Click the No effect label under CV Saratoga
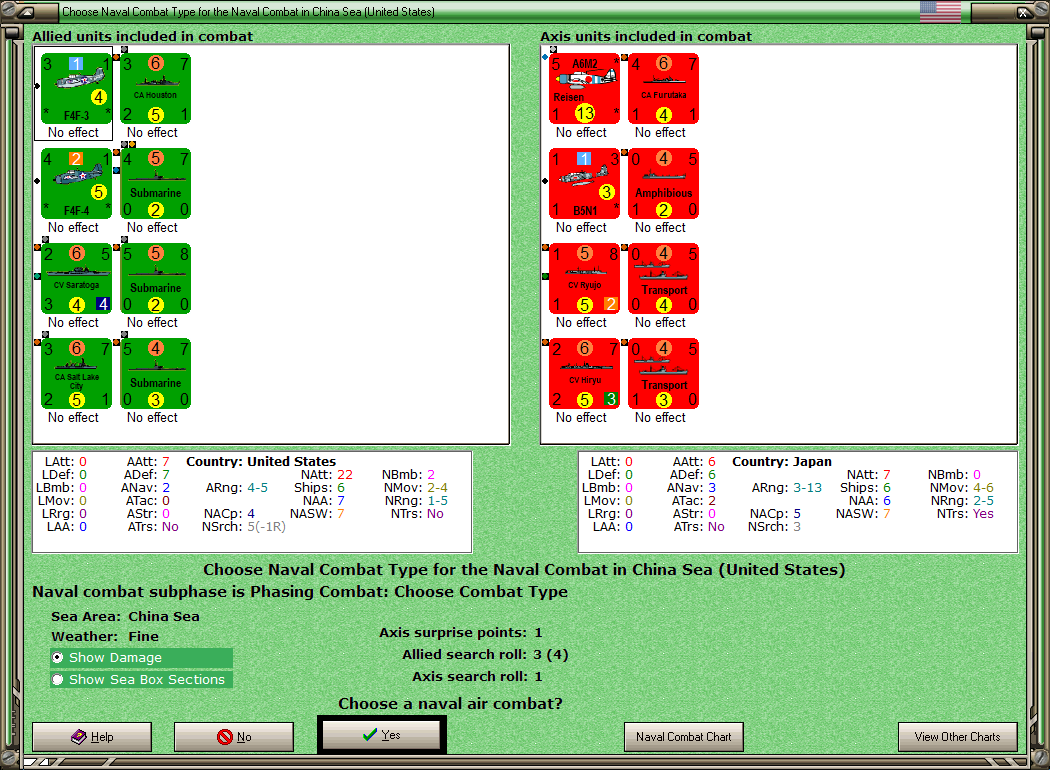1050x770 pixels. pyautogui.click(x=73, y=322)
